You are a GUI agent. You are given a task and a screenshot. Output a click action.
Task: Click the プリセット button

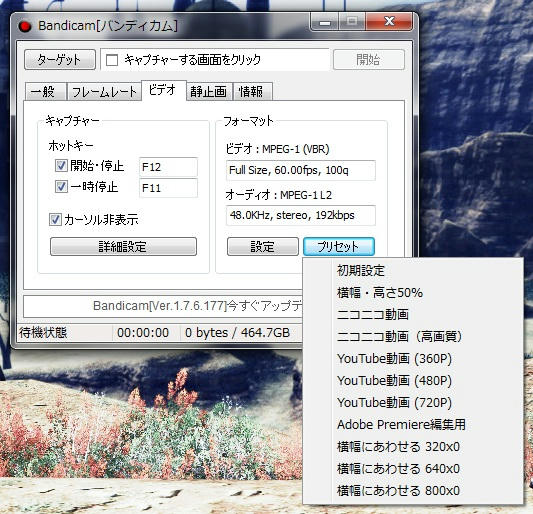[339, 246]
